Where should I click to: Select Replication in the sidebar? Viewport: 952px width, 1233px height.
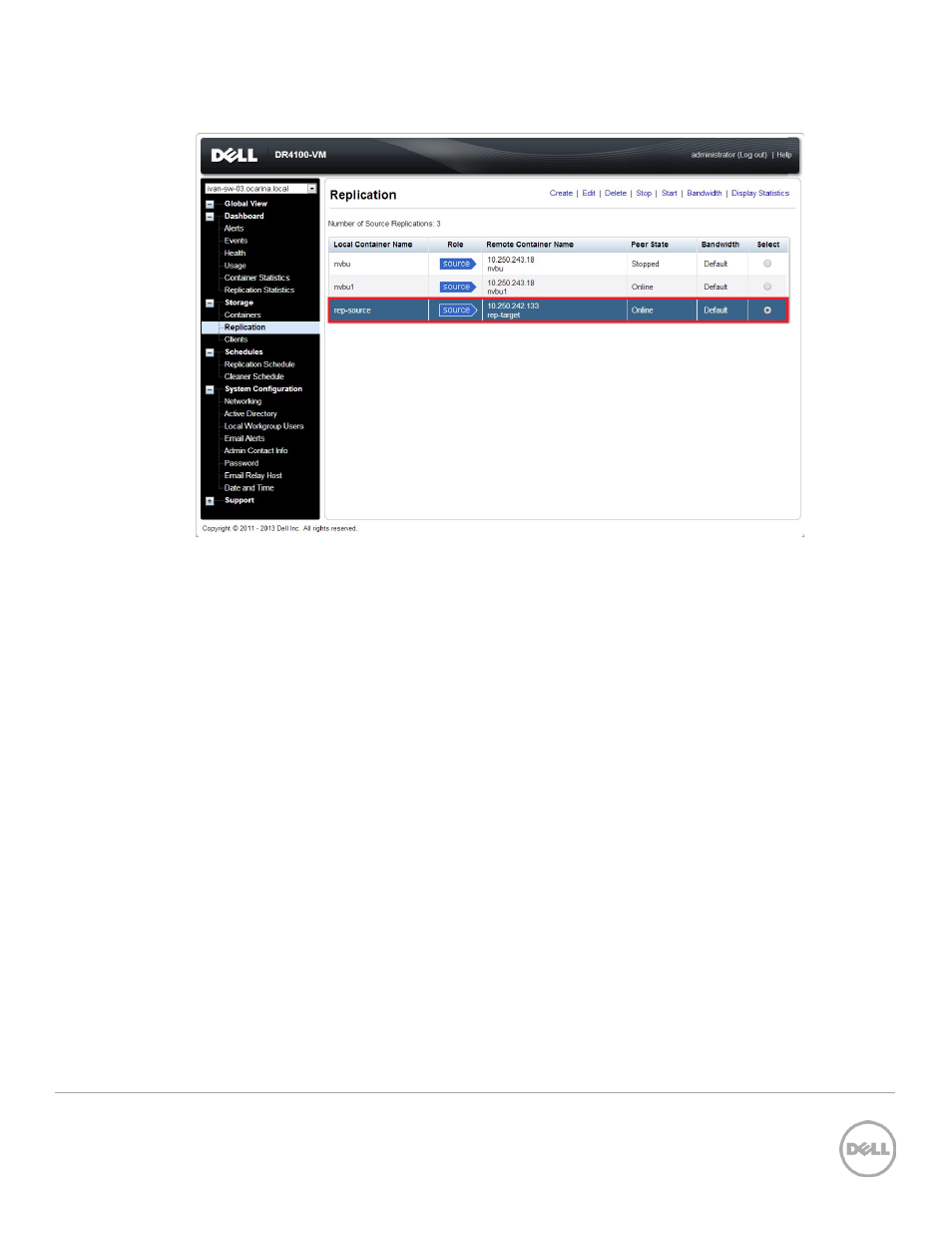(x=244, y=327)
